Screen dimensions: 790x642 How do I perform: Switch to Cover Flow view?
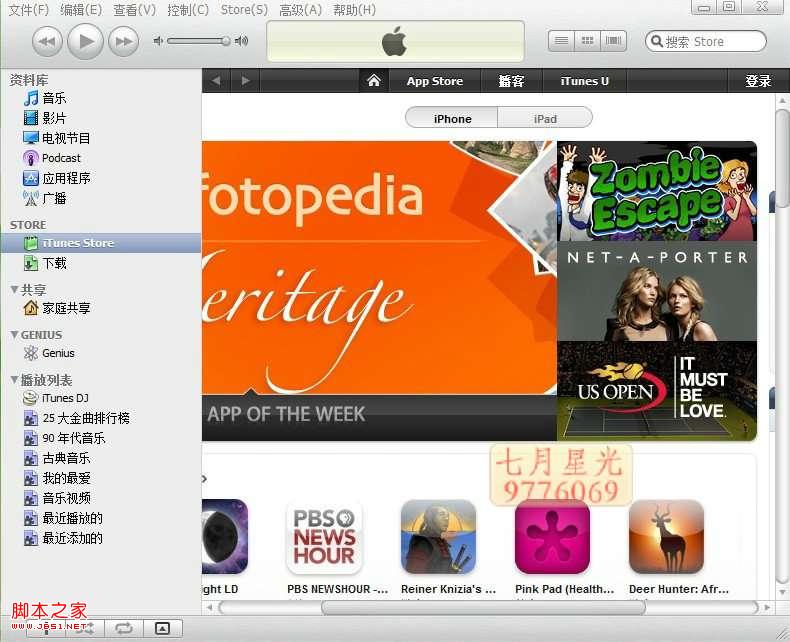[614, 41]
